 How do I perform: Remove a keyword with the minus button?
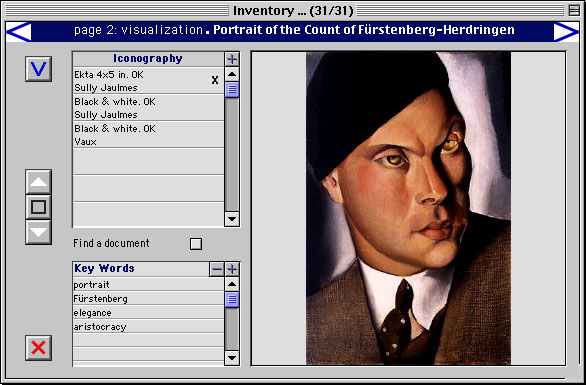pyautogui.click(x=217, y=269)
